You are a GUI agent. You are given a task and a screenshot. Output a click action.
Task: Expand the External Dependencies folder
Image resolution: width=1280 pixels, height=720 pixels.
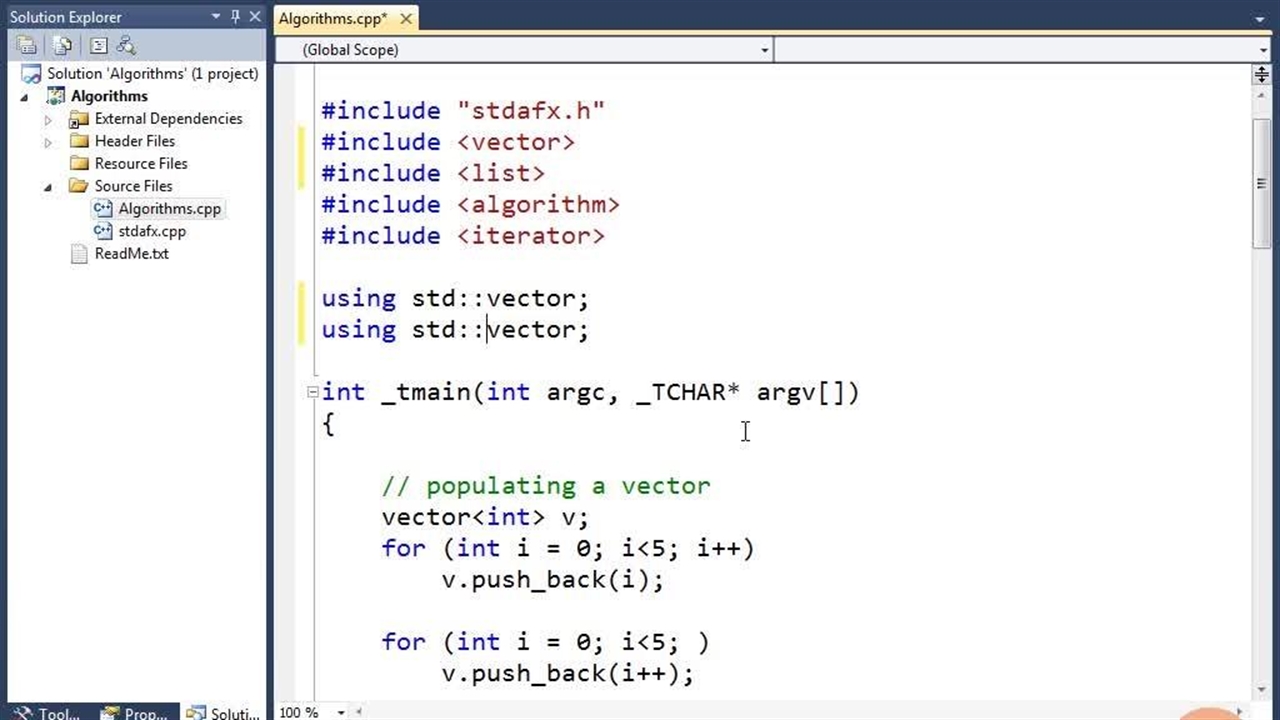point(47,119)
